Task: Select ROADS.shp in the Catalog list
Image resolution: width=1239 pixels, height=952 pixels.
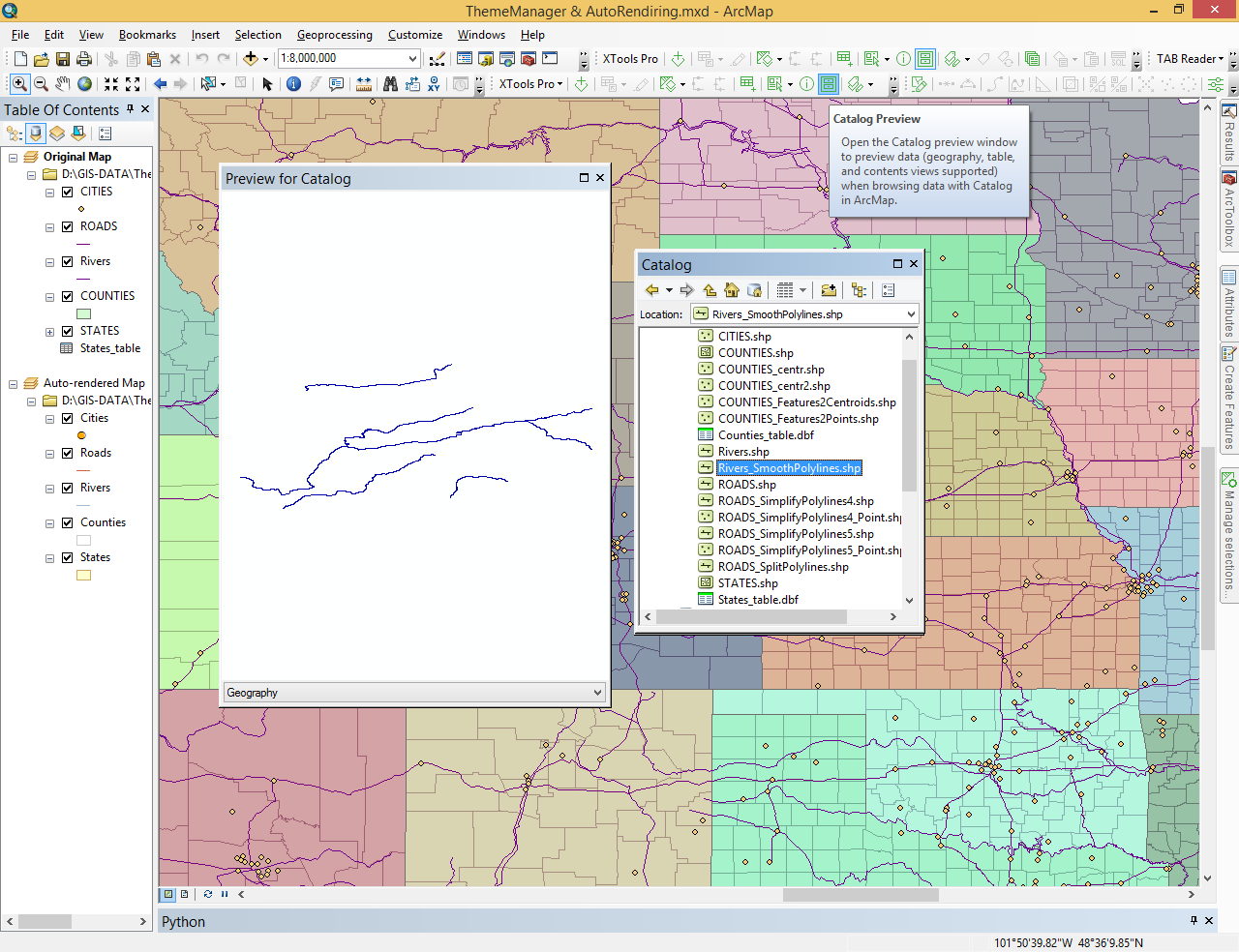Action: click(x=746, y=485)
